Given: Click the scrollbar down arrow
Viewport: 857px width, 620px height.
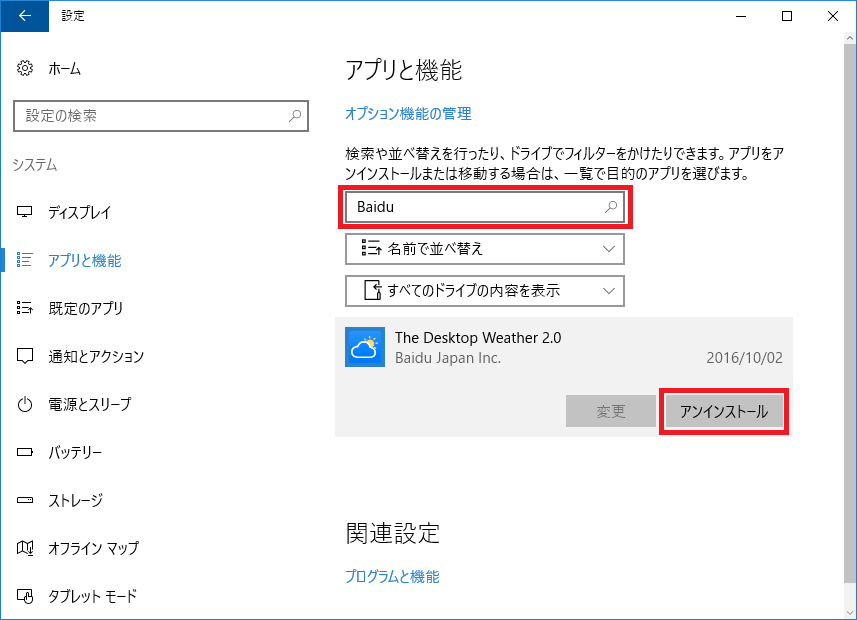Looking at the screenshot, I should 849,612.
